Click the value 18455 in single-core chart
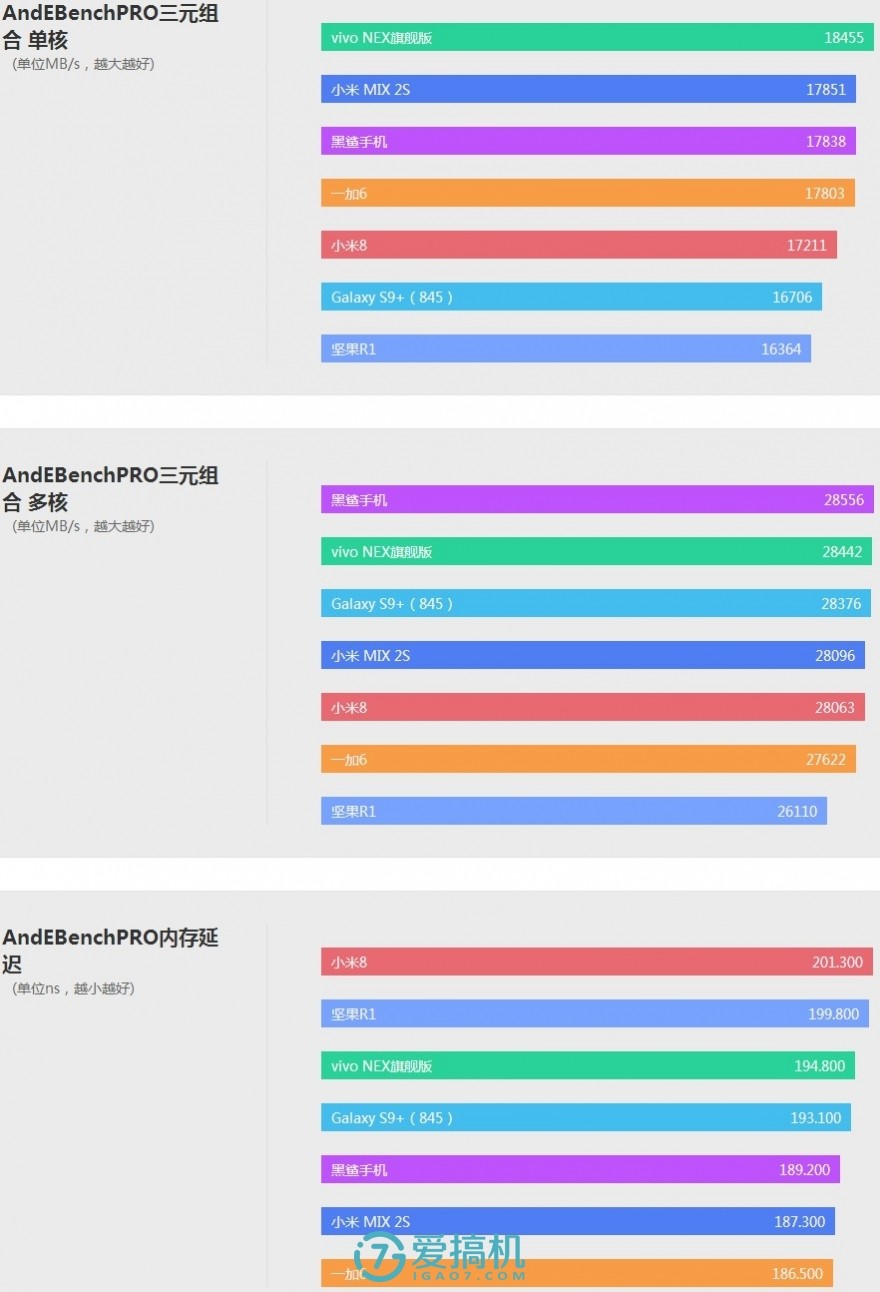Viewport: 880px width, 1292px height. (x=843, y=38)
